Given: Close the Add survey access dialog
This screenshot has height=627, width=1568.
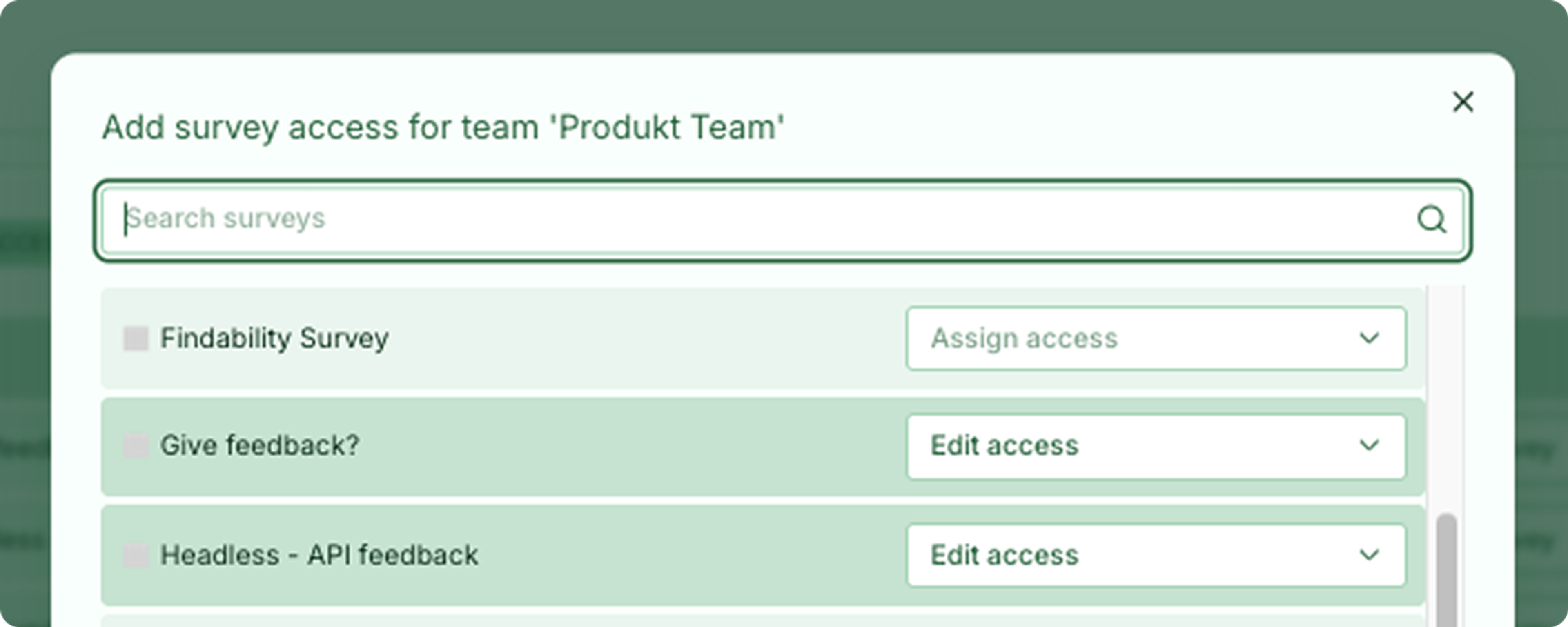Looking at the screenshot, I should [1463, 102].
